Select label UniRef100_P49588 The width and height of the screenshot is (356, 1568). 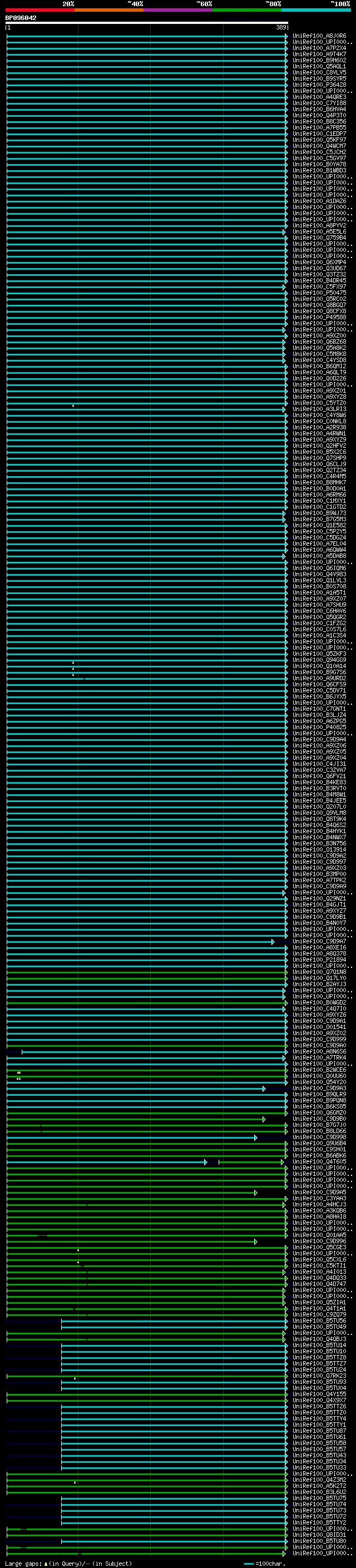coord(319,317)
